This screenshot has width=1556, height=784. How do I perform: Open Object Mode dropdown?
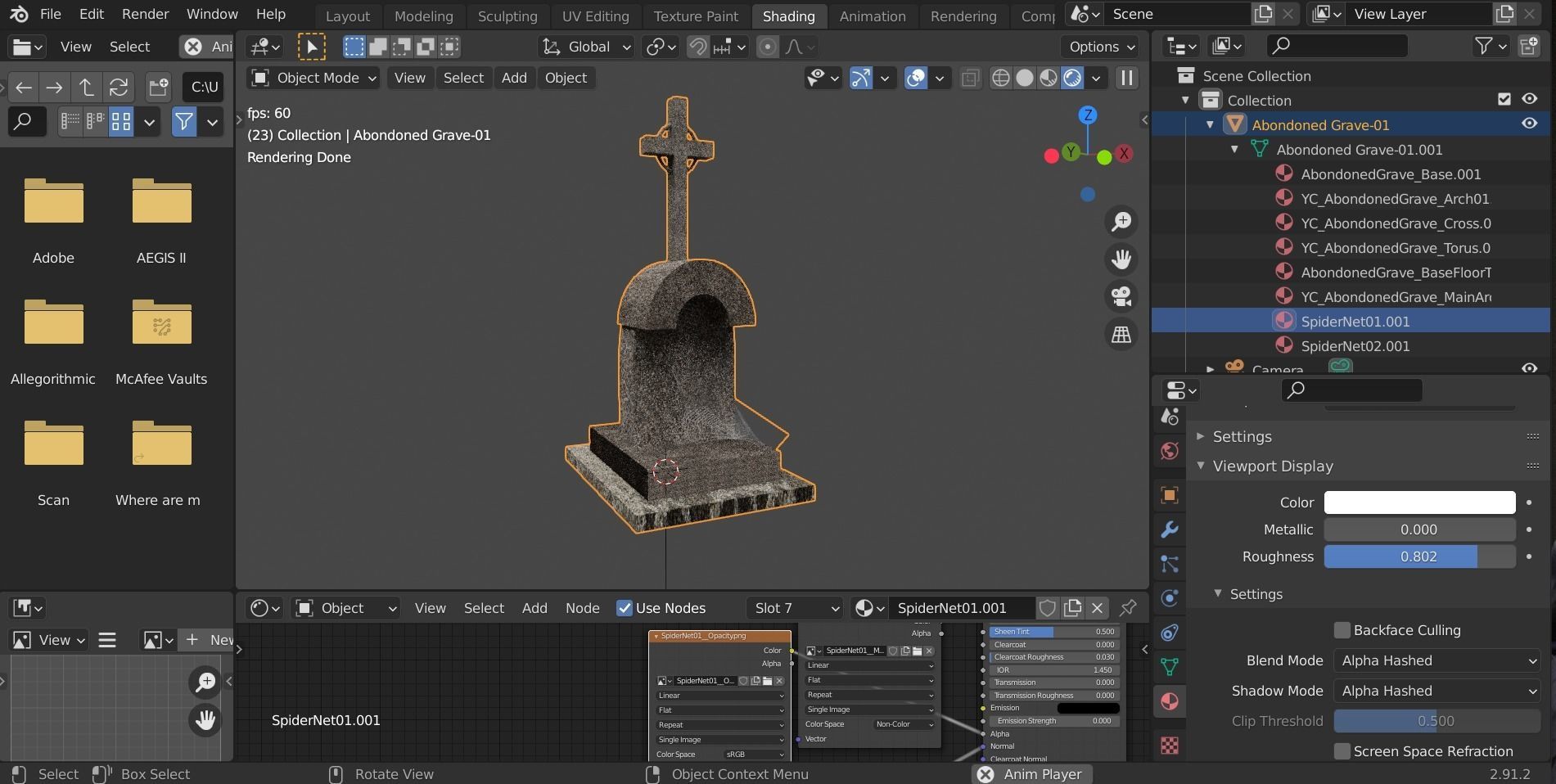pos(313,78)
